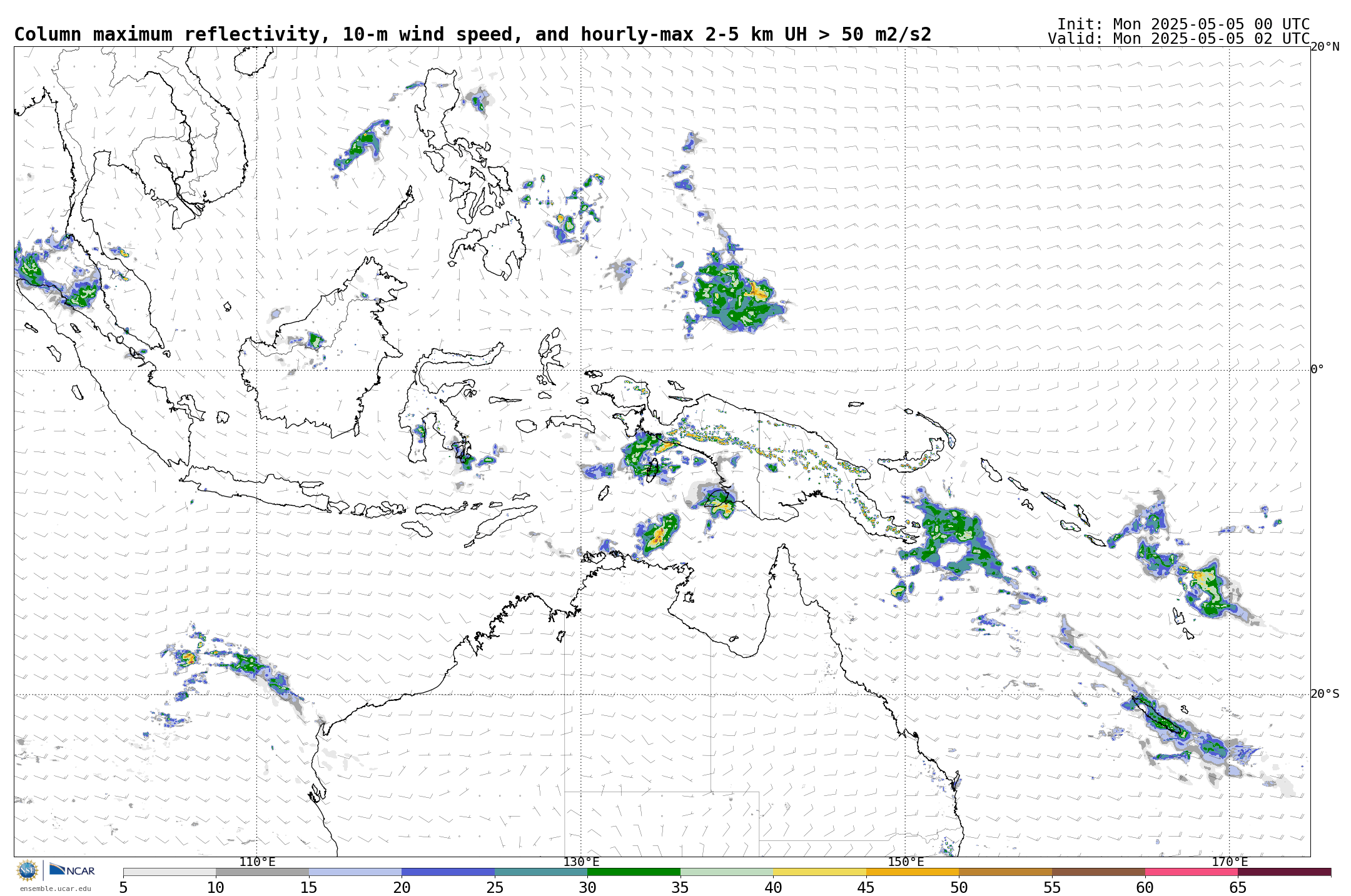This screenshot has width=1351, height=896.
Task: Click the plot title text
Action: point(473,34)
